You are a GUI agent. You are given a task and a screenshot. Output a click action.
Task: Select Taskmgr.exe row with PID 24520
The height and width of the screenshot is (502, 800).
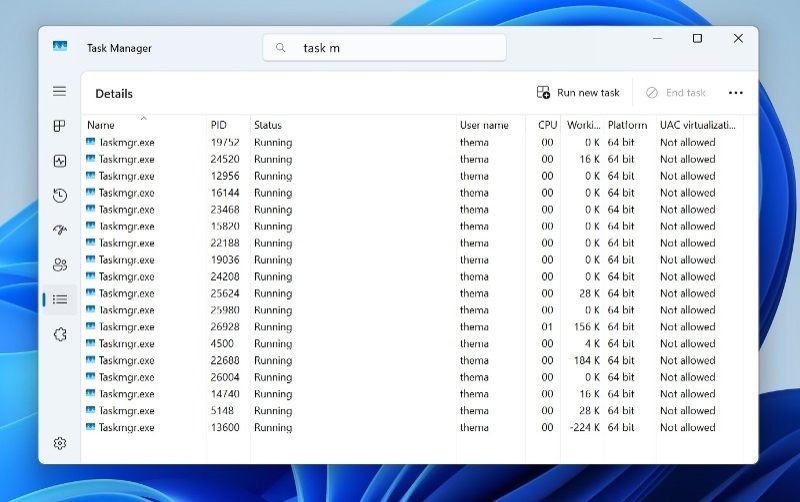(126, 159)
